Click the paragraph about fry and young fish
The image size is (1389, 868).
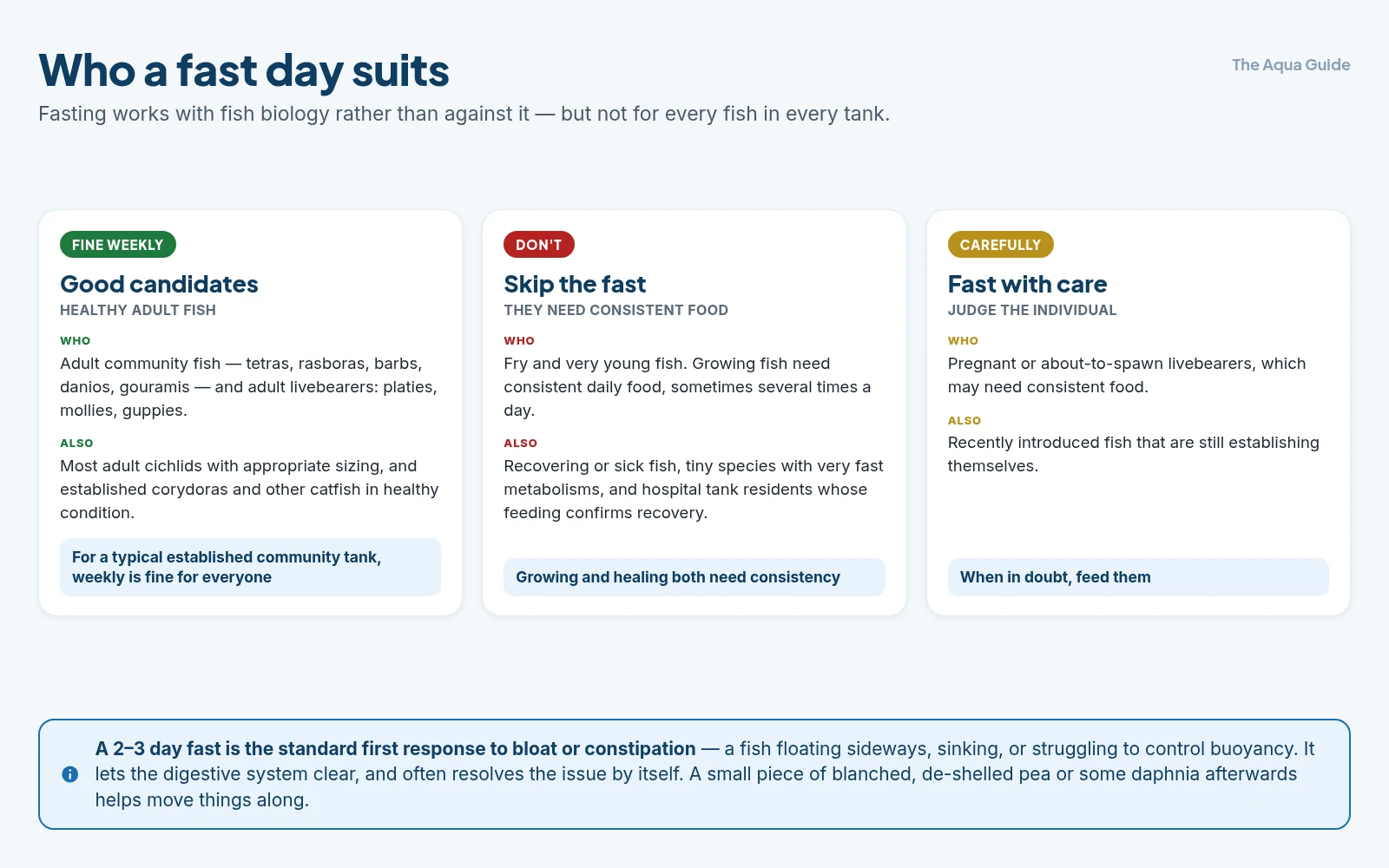click(x=688, y=387)
